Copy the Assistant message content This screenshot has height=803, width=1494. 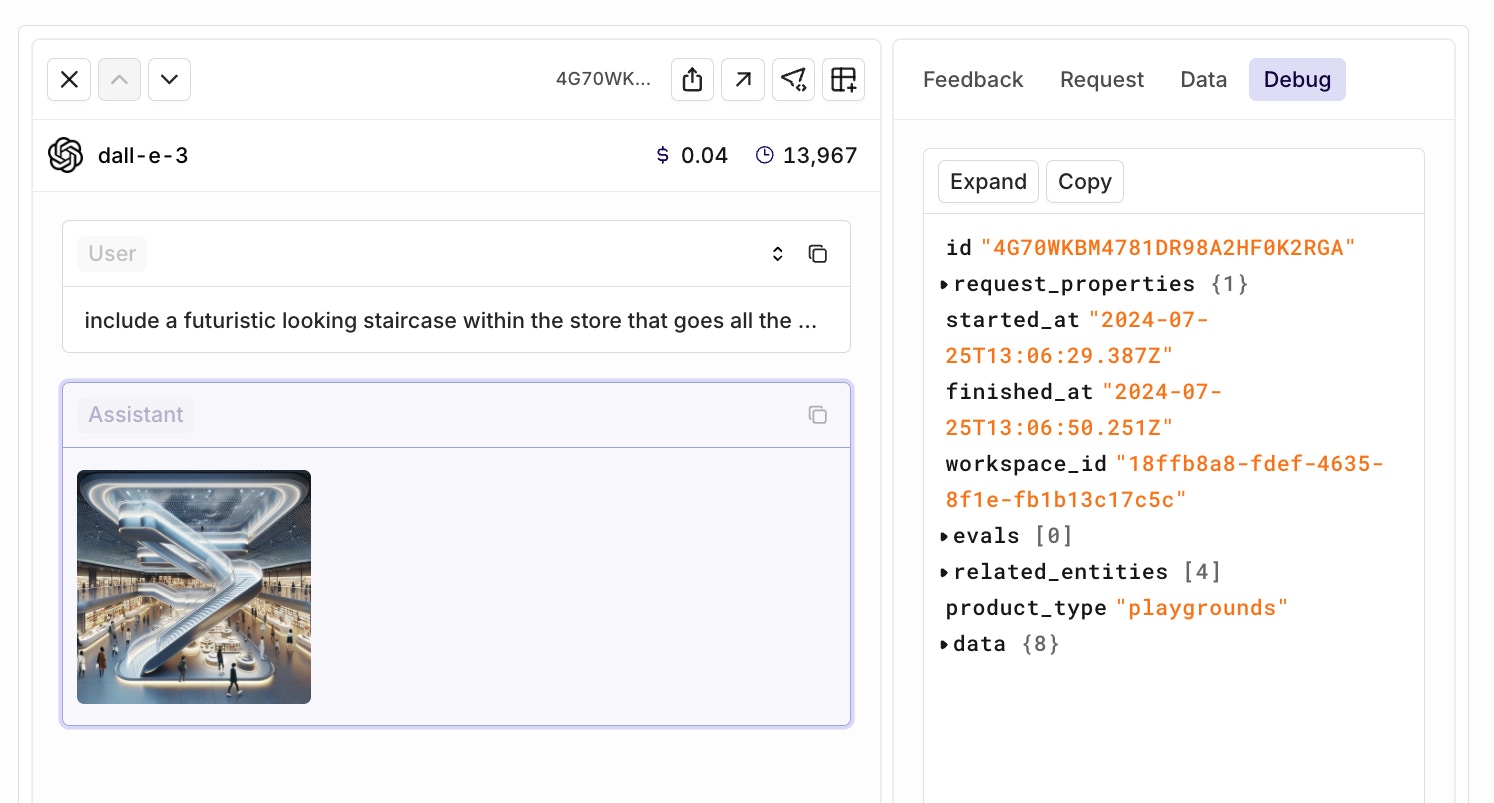818,415
